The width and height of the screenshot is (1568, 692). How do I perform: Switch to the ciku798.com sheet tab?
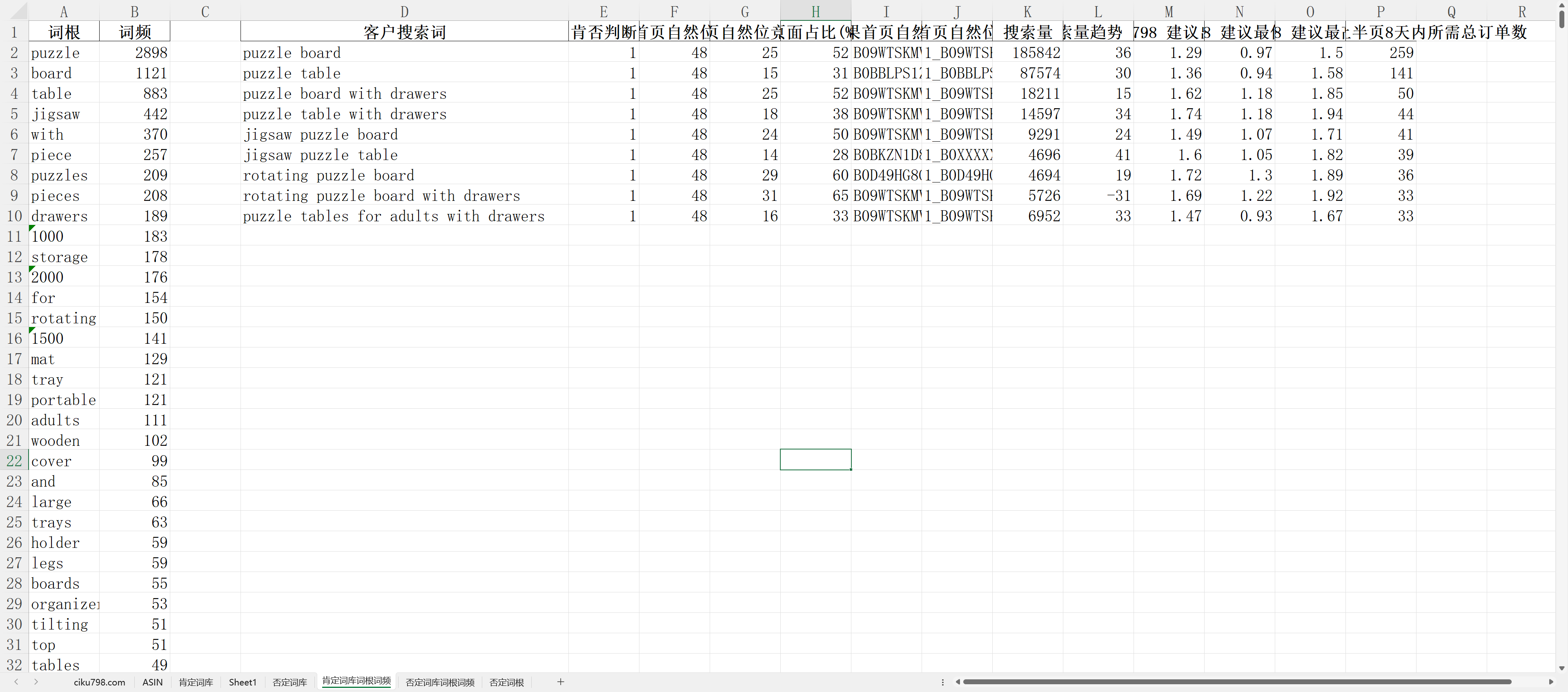[99, 682]
